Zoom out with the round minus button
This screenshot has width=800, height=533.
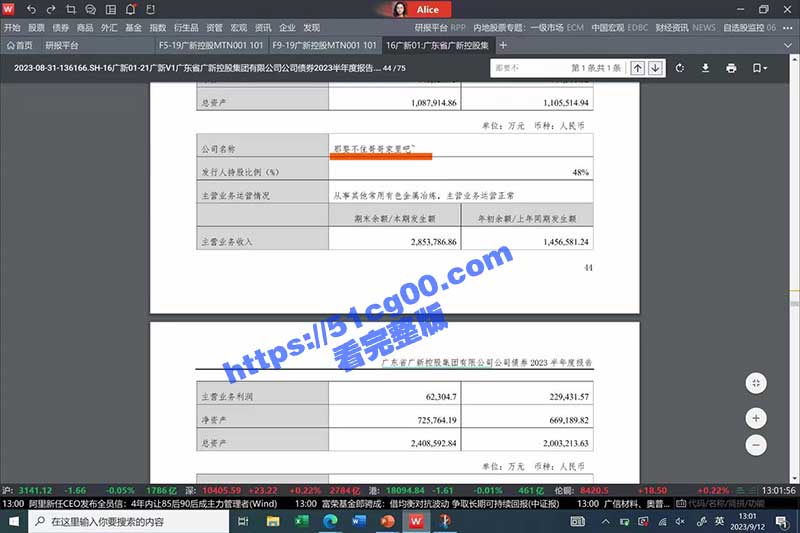[756, 445]
